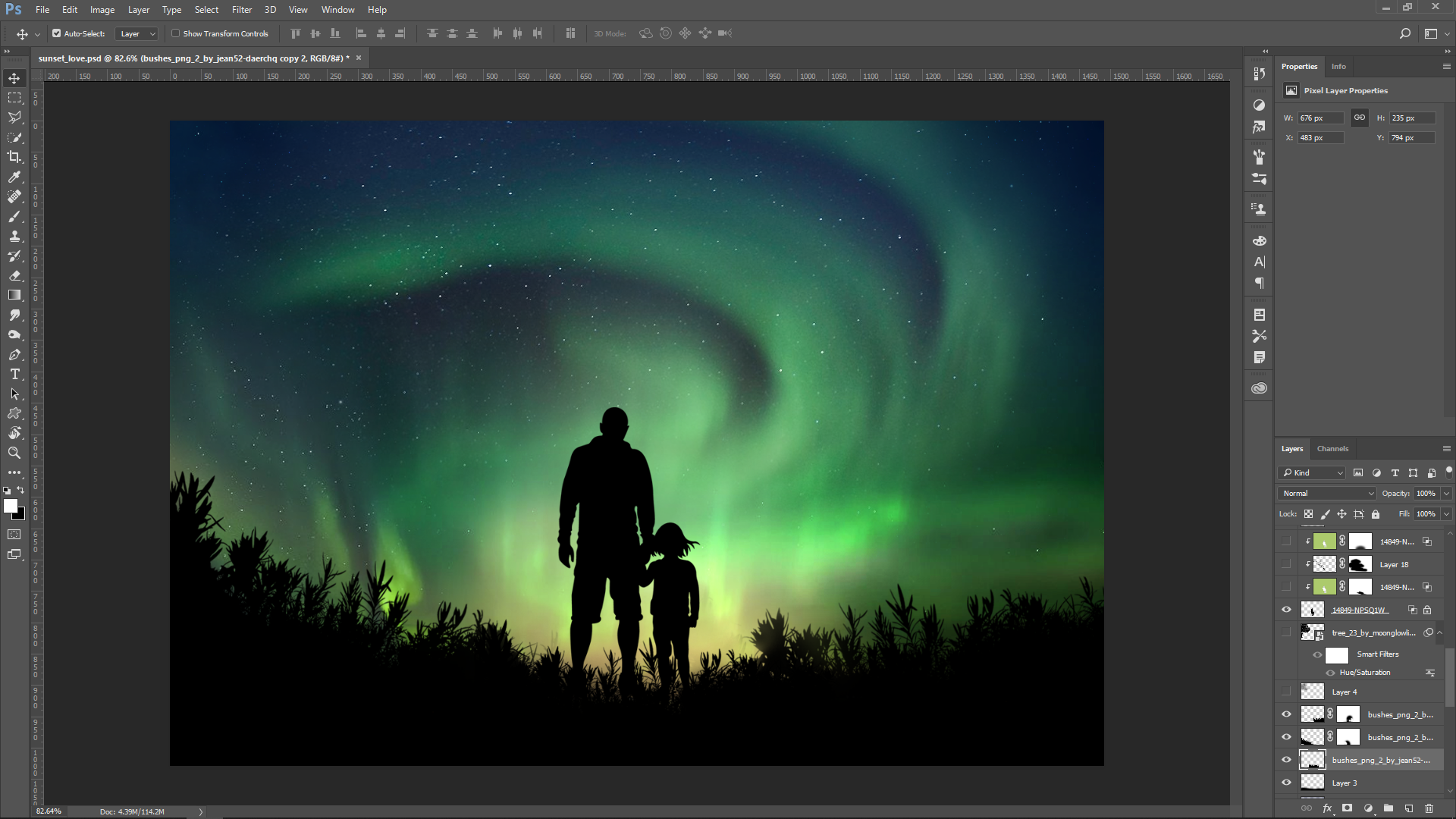The width and height of the screenshot is (1456, 819).
Task: Open the Auto-Select Layer dropdown
Action: [x=136, y=33]
